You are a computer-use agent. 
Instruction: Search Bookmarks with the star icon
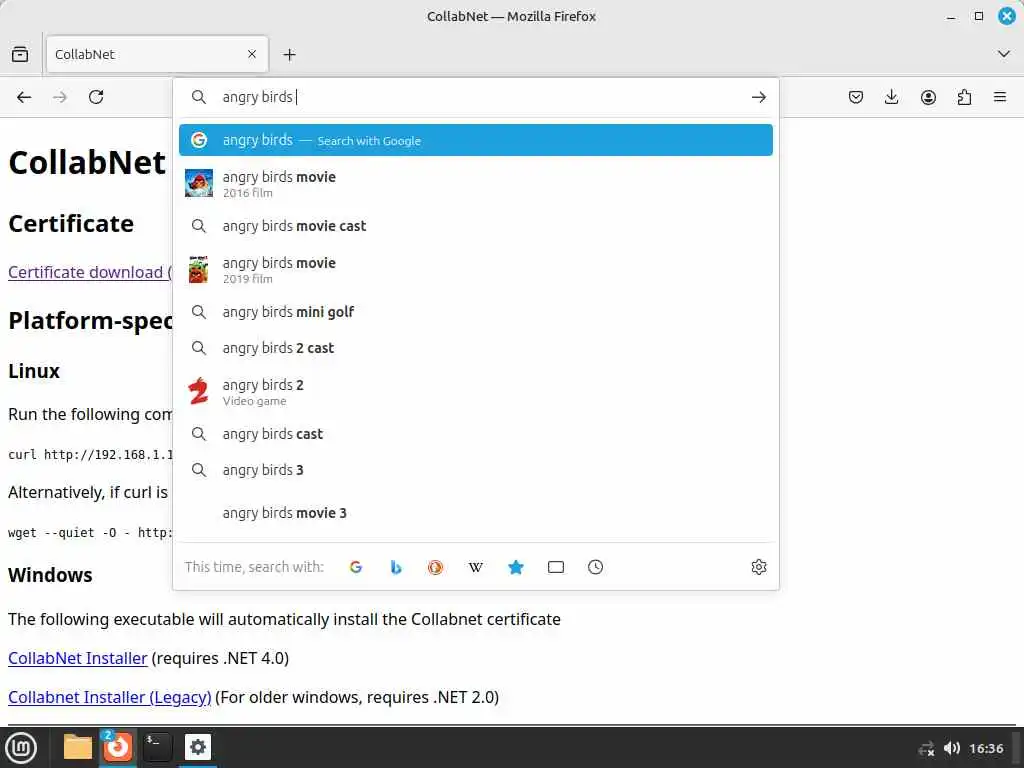click(x=516, y=567)
